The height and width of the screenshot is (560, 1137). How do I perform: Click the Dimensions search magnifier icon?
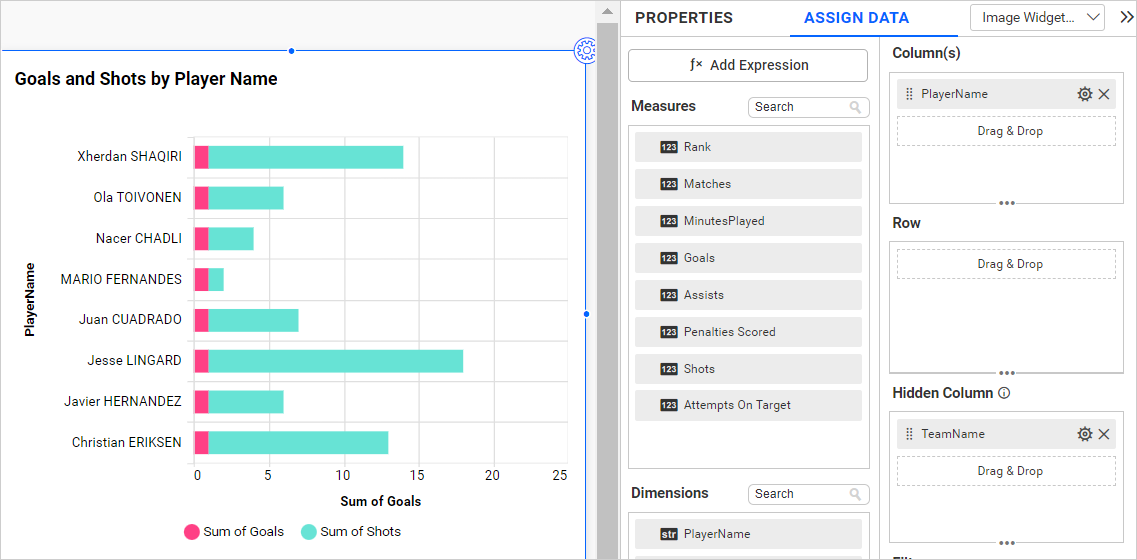pos(855,494)
